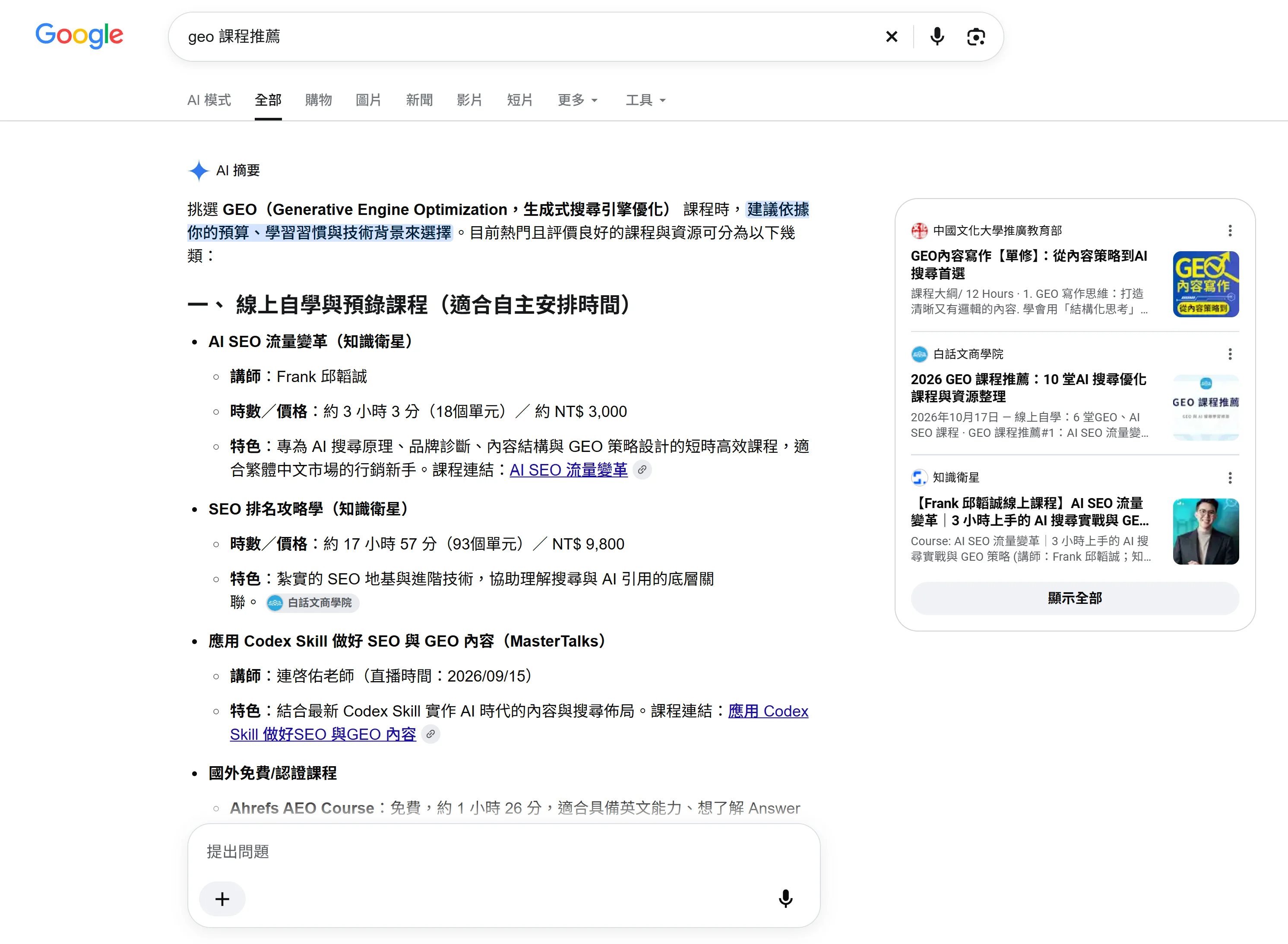Click the plus button in question box
Viewport: 1288px width, 944px height.
tap(222, 899)
